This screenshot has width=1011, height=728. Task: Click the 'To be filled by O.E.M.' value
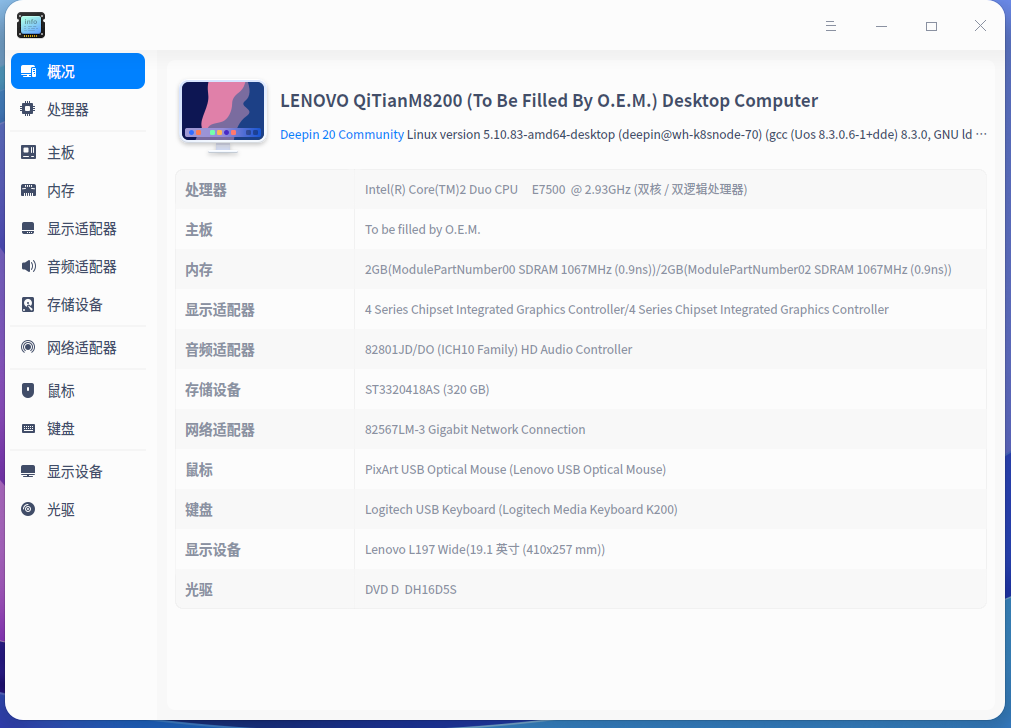[x=422, y=230]
